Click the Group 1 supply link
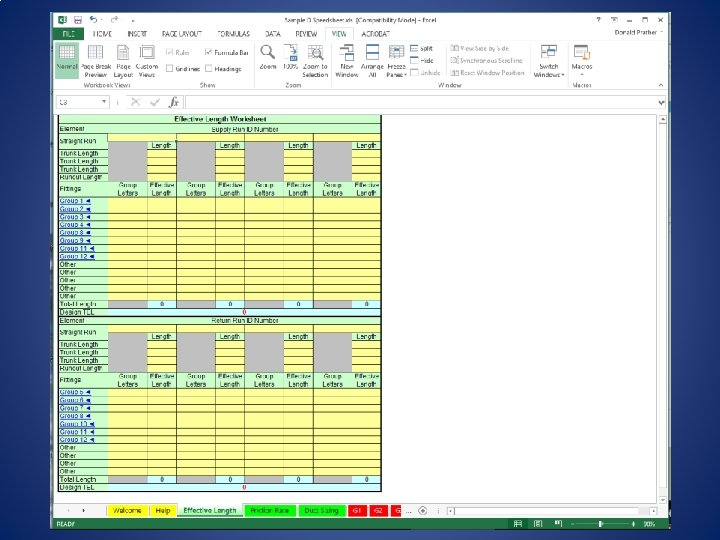 (75, 201)
